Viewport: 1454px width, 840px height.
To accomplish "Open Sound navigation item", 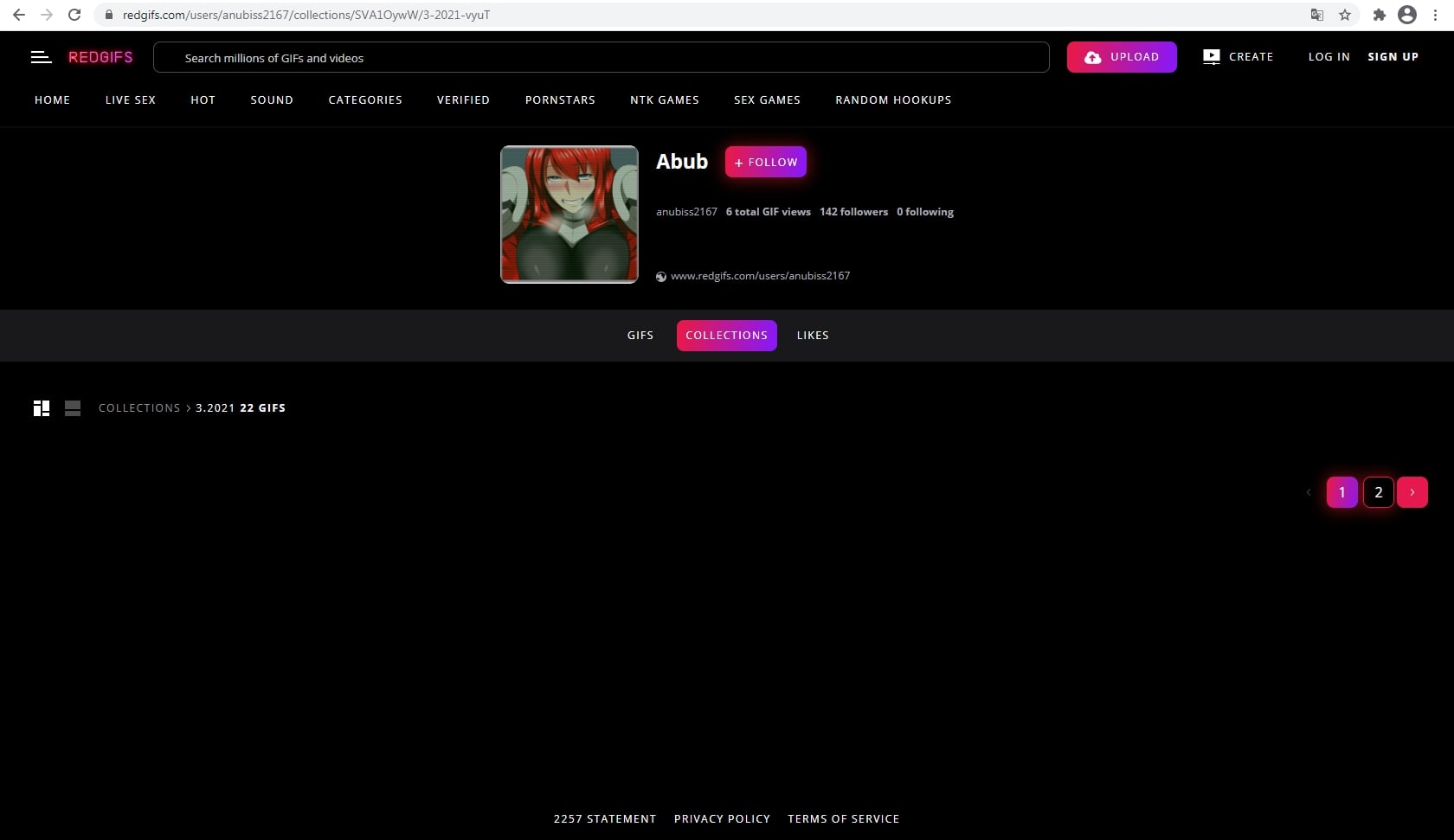I will click(x=272, y=100).
